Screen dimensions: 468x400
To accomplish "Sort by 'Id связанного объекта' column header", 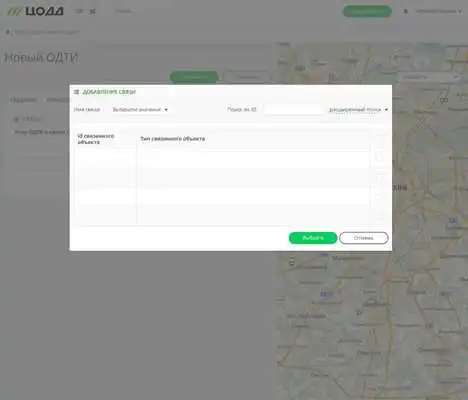I will tap(96, 139).
